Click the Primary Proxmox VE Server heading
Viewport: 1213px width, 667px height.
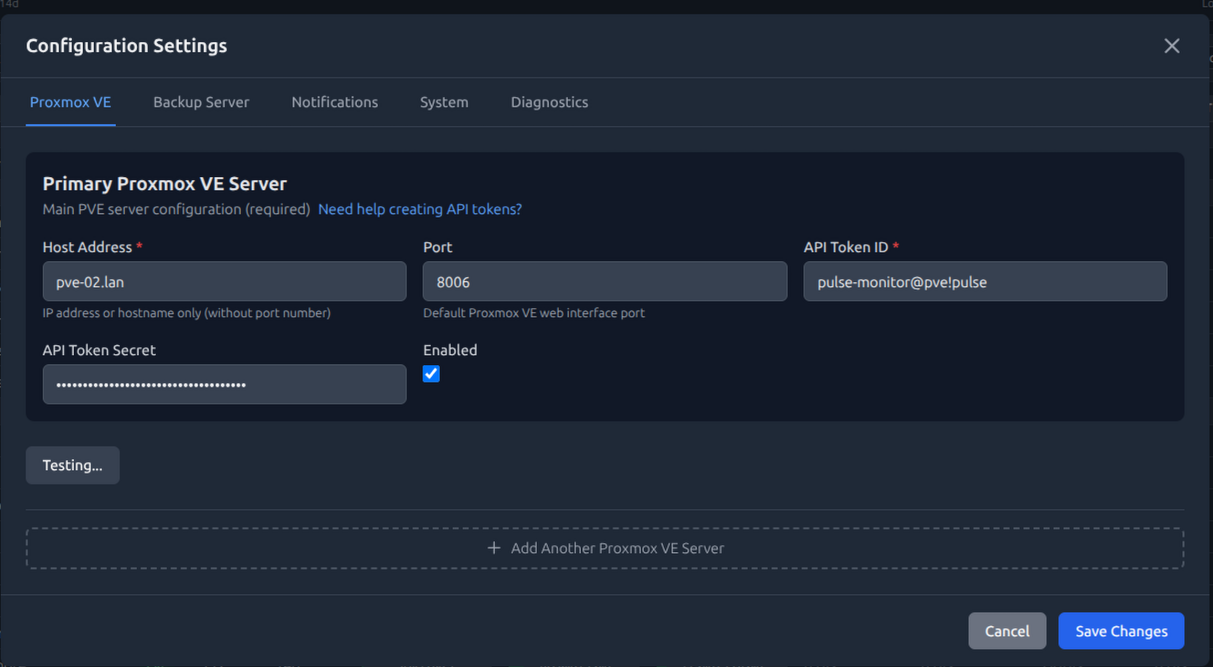(x=164, y=184)
